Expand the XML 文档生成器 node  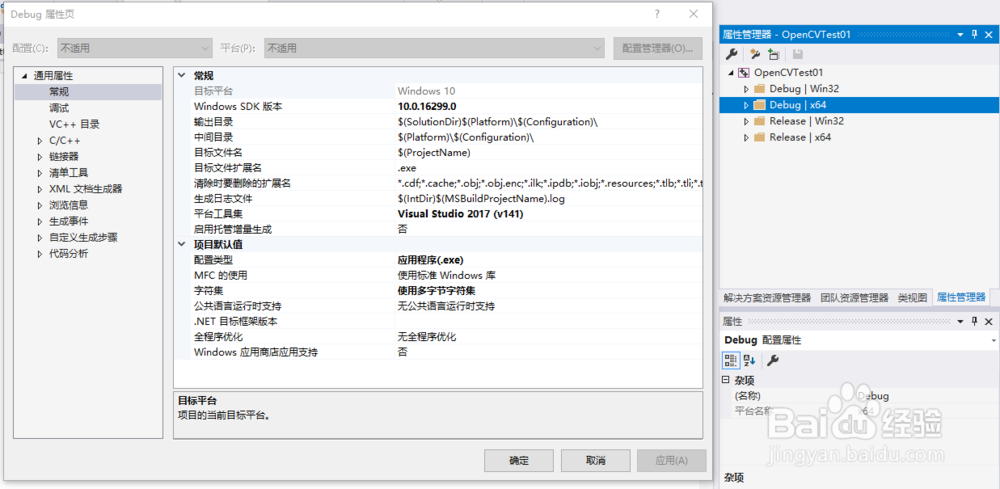click(x=40, y=189)
